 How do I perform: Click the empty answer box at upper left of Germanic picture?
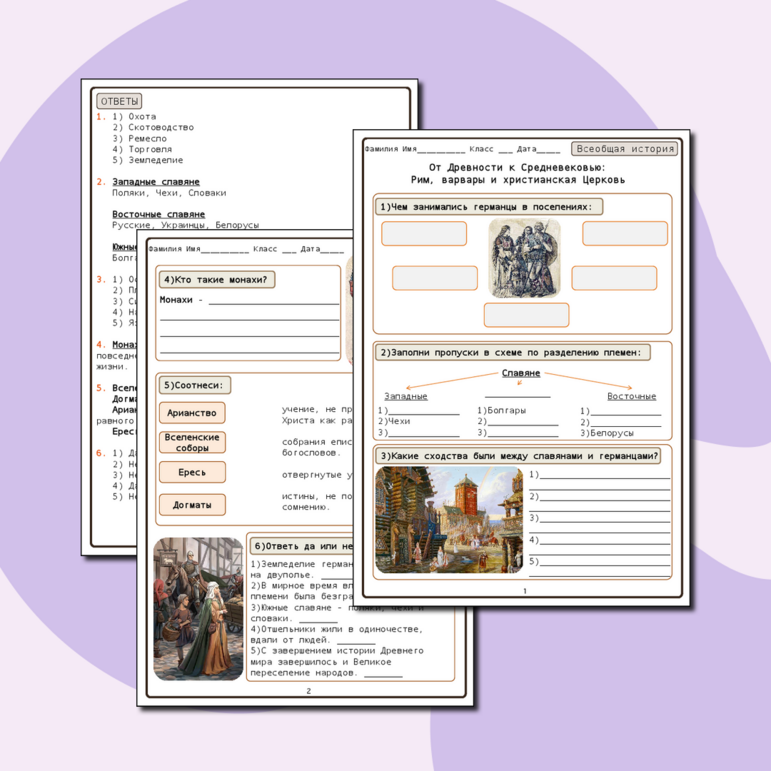point(424,233)
